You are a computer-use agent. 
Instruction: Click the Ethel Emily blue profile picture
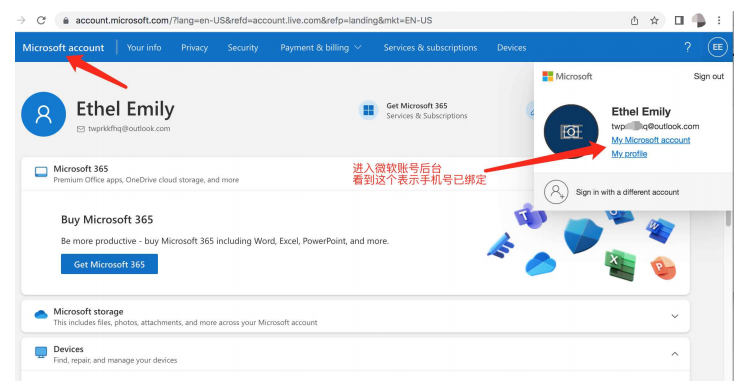point(43,114)
